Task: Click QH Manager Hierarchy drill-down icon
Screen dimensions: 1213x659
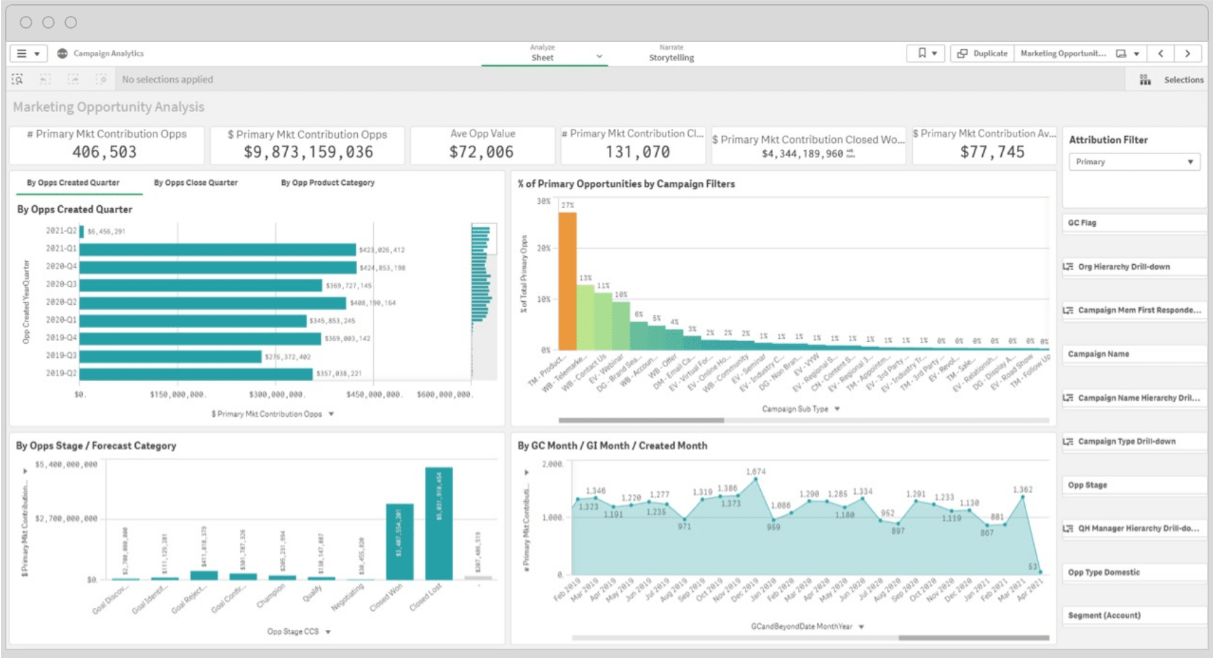Action: coord(1068,528)
